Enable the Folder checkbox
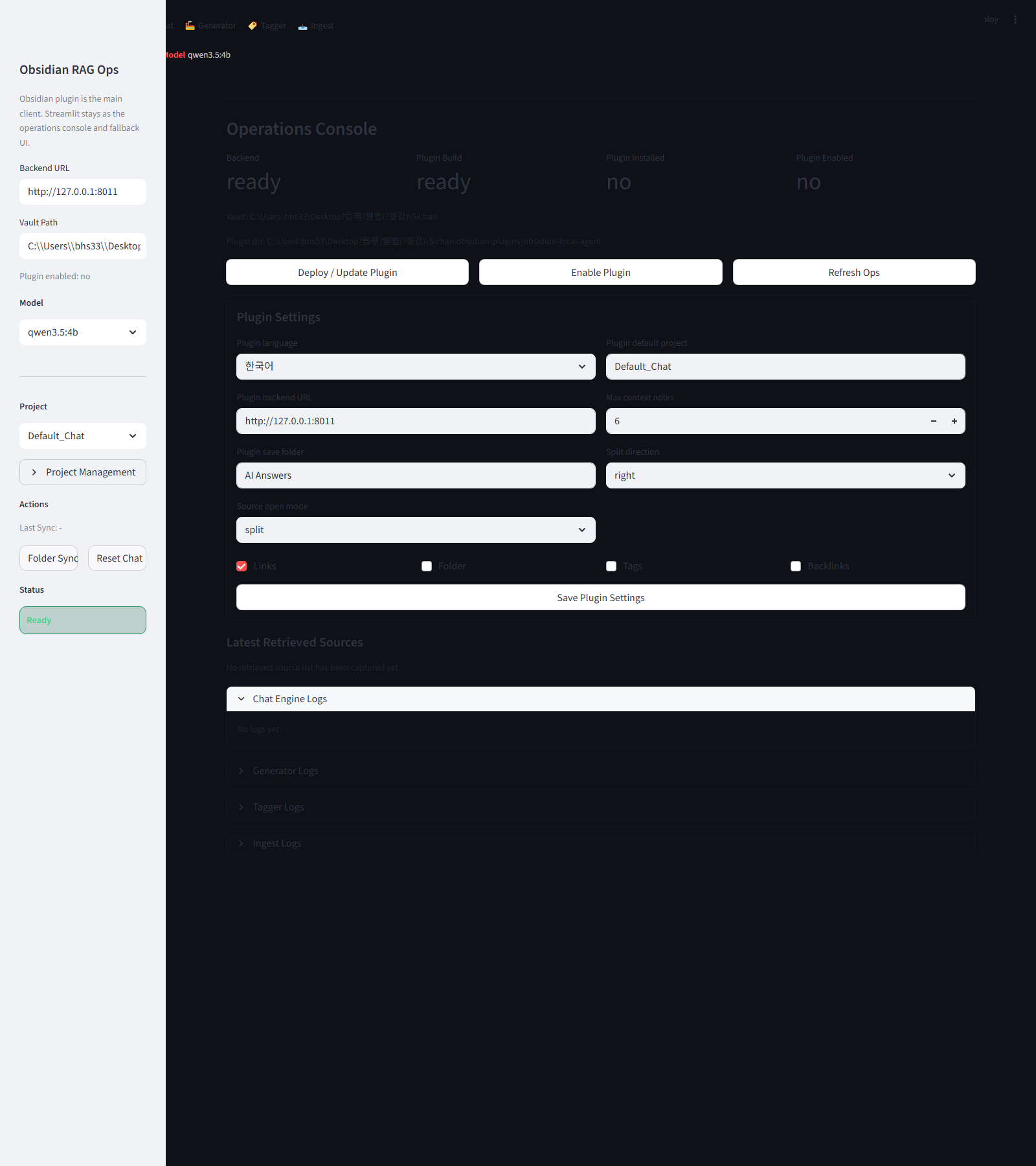Screen dimensions: 1036x1166 point(426,566)
